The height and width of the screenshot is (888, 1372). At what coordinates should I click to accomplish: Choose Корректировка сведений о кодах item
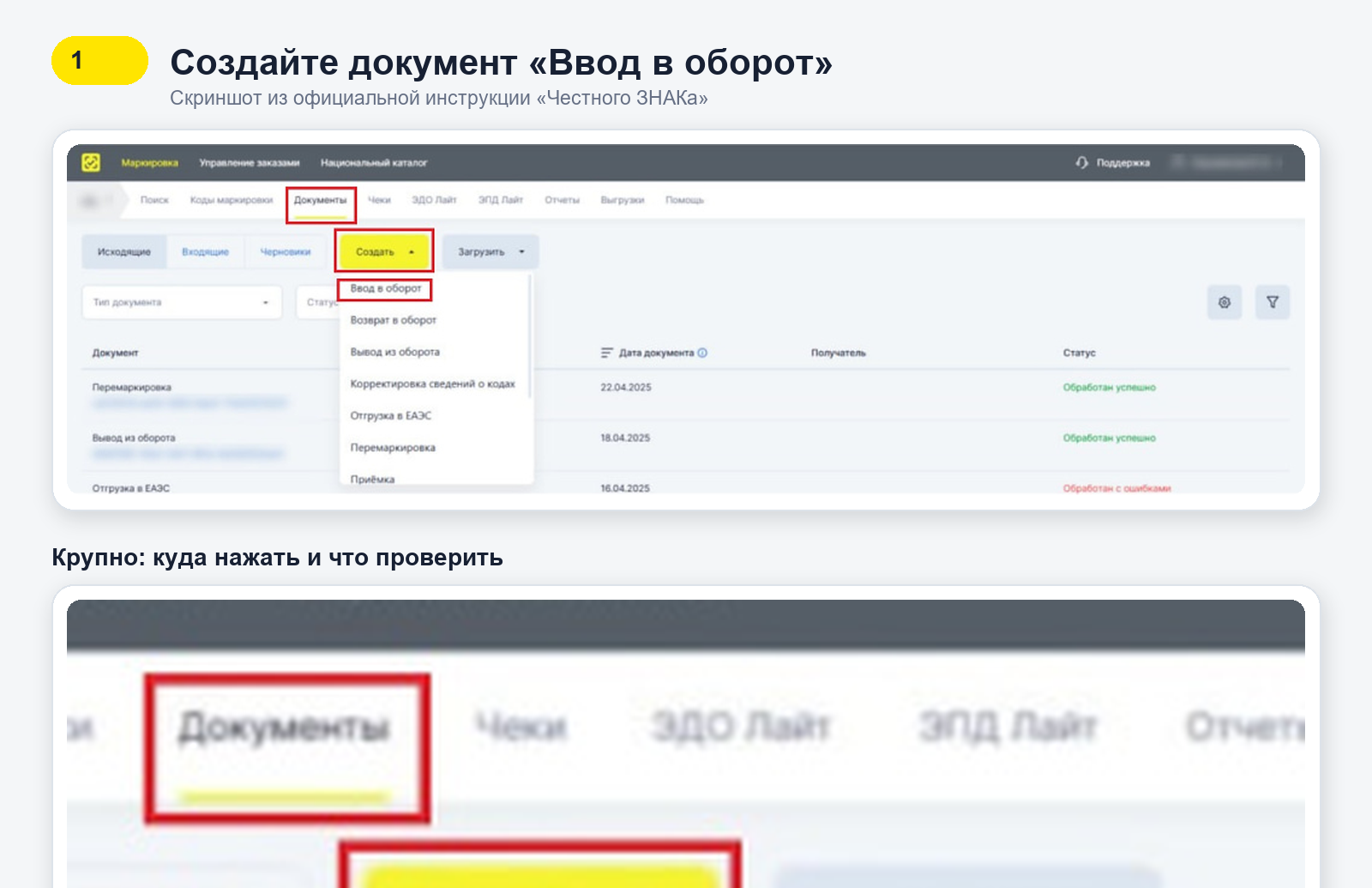click(x=433, y=384)
